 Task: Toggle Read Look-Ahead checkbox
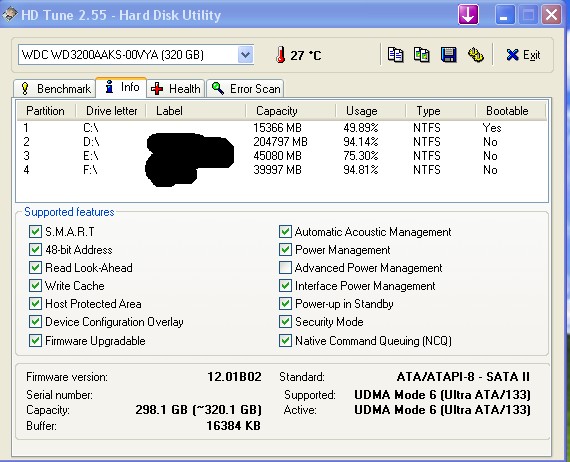[35, 268]
